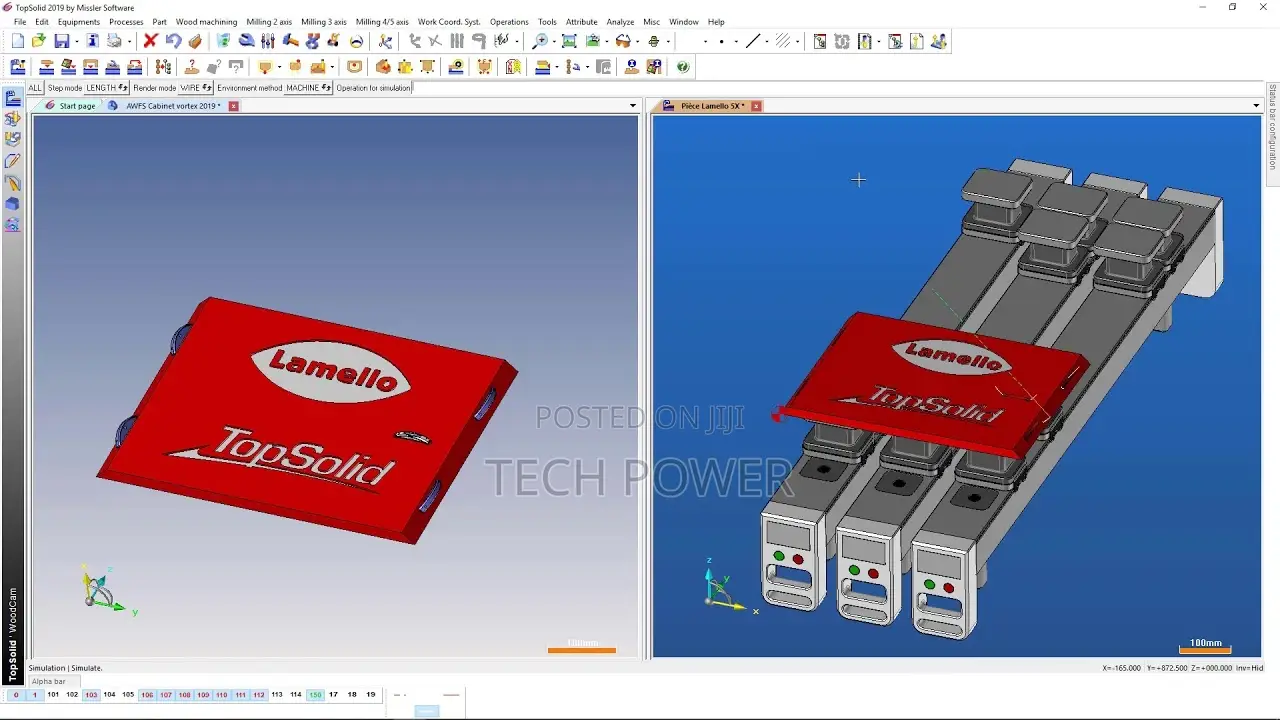
Task: Open a file with the folder icon
Action: tap(38, 41)
